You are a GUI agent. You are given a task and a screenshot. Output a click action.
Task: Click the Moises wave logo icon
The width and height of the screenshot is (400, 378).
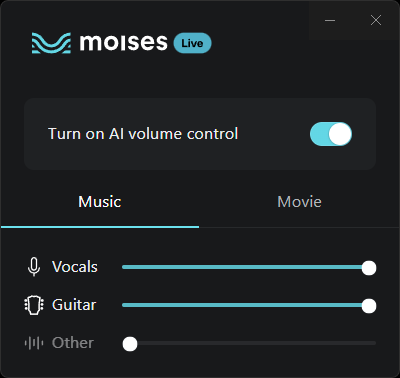[x=51, y=43]
